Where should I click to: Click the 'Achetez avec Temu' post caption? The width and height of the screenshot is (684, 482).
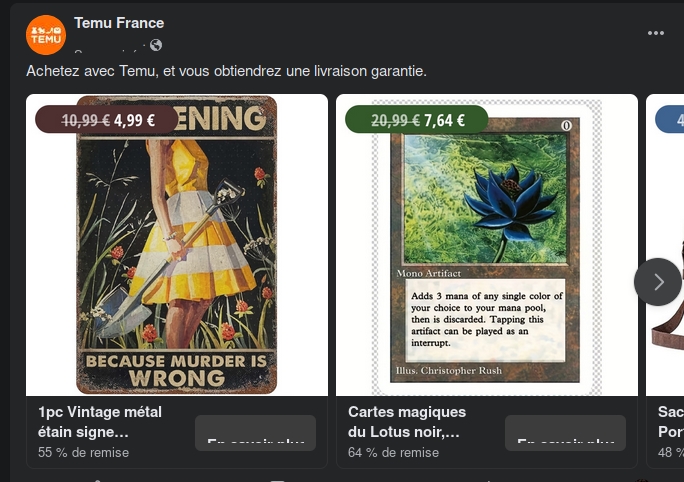pos(226,71)
